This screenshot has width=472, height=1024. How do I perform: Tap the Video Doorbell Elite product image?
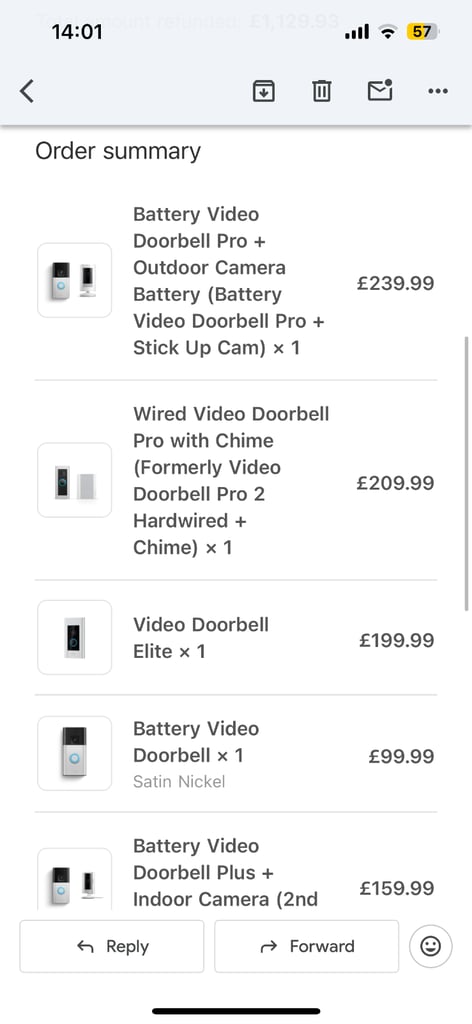point(74,637)
